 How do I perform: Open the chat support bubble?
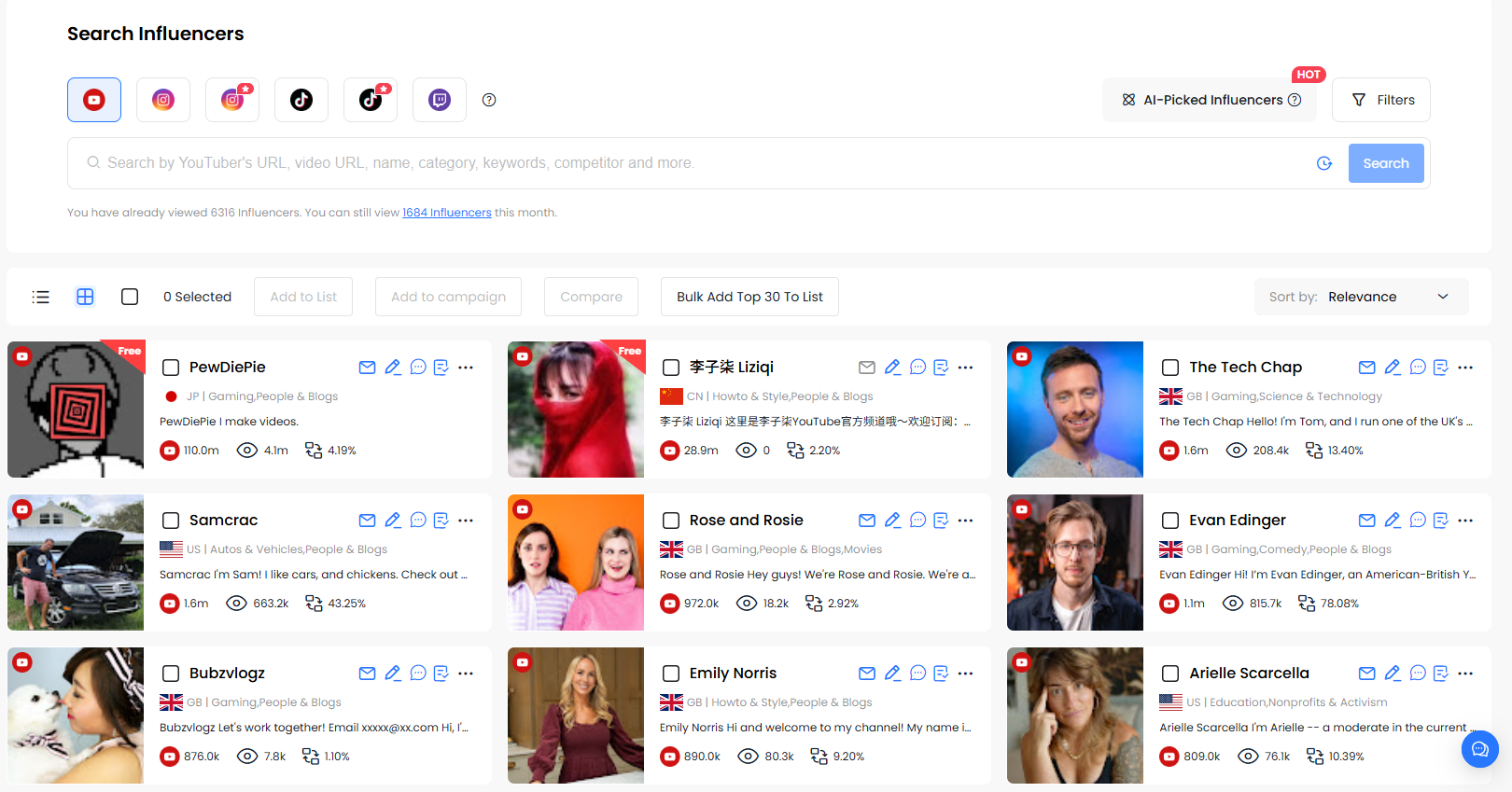coord(1479,748)
